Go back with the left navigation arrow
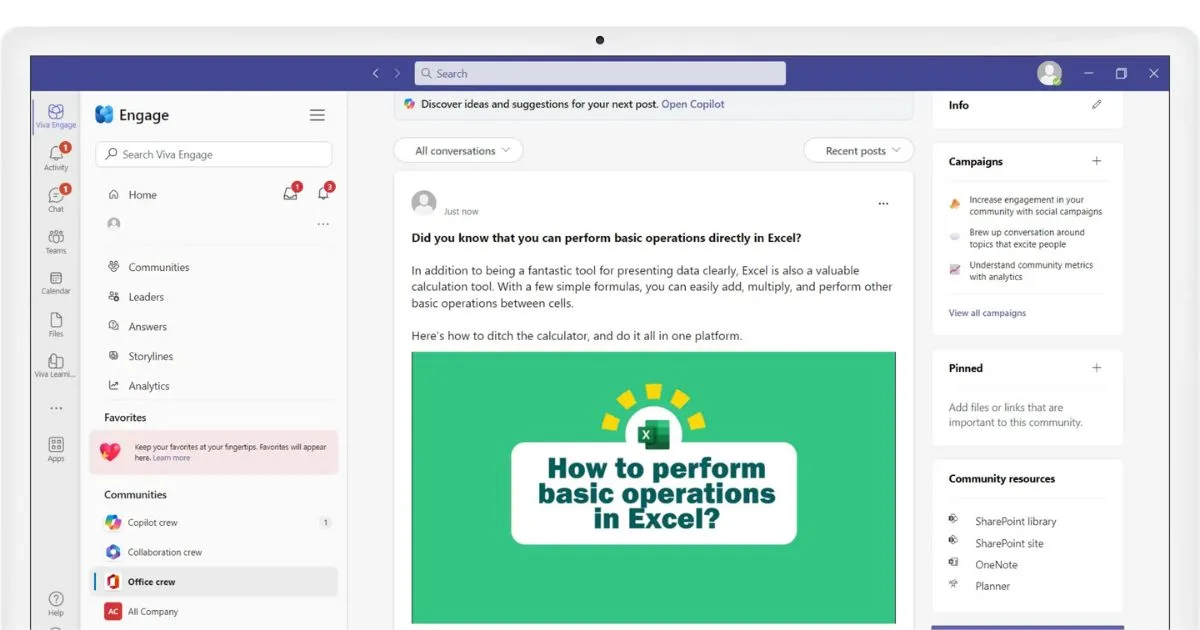Viewport: 1200px width, 630px height. click(x=376, y=73)
